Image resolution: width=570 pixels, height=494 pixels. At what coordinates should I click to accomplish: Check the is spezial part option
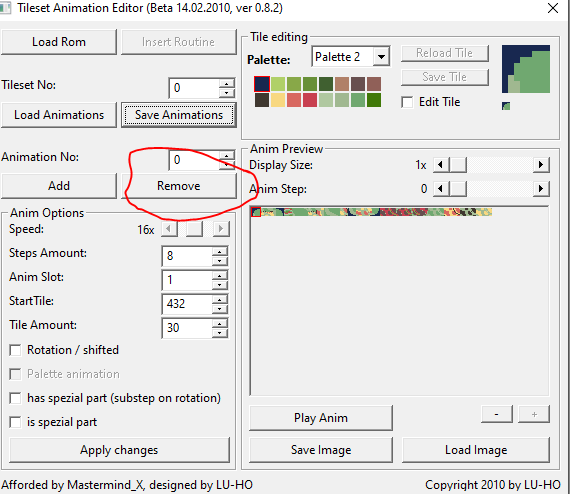point(15,422)
